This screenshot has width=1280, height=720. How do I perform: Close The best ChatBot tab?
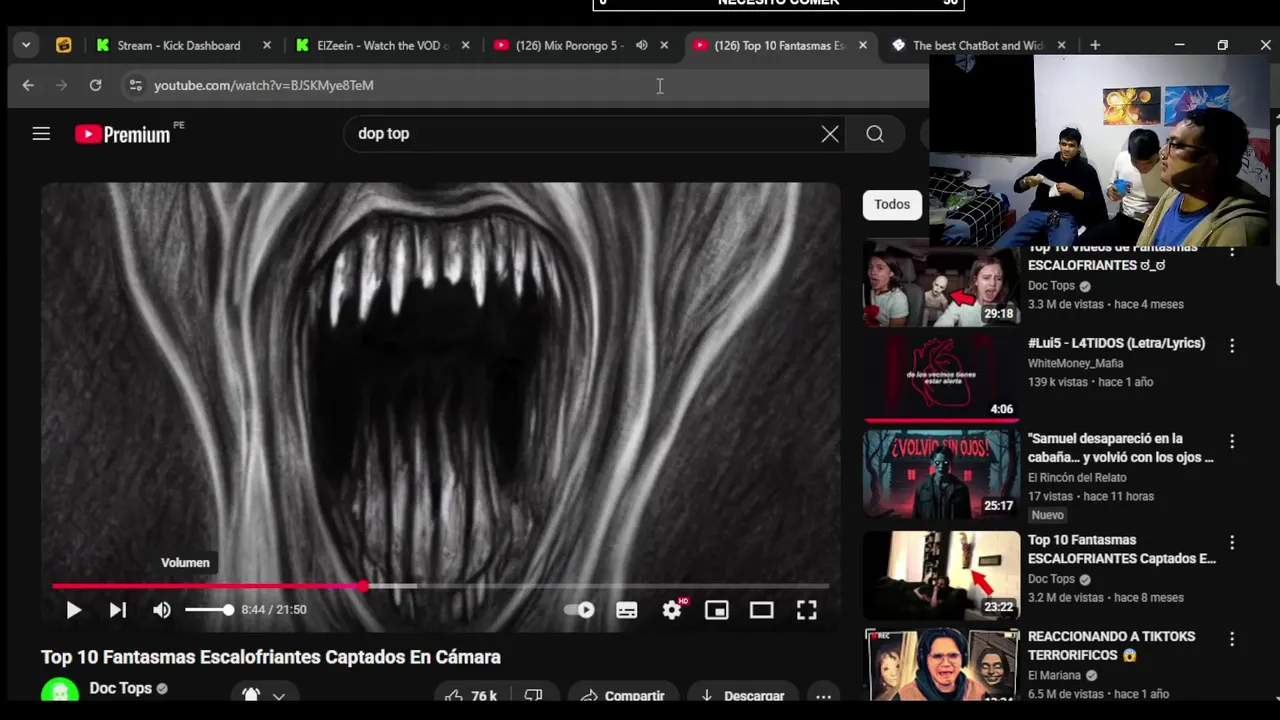click(x=1062, y=45)
